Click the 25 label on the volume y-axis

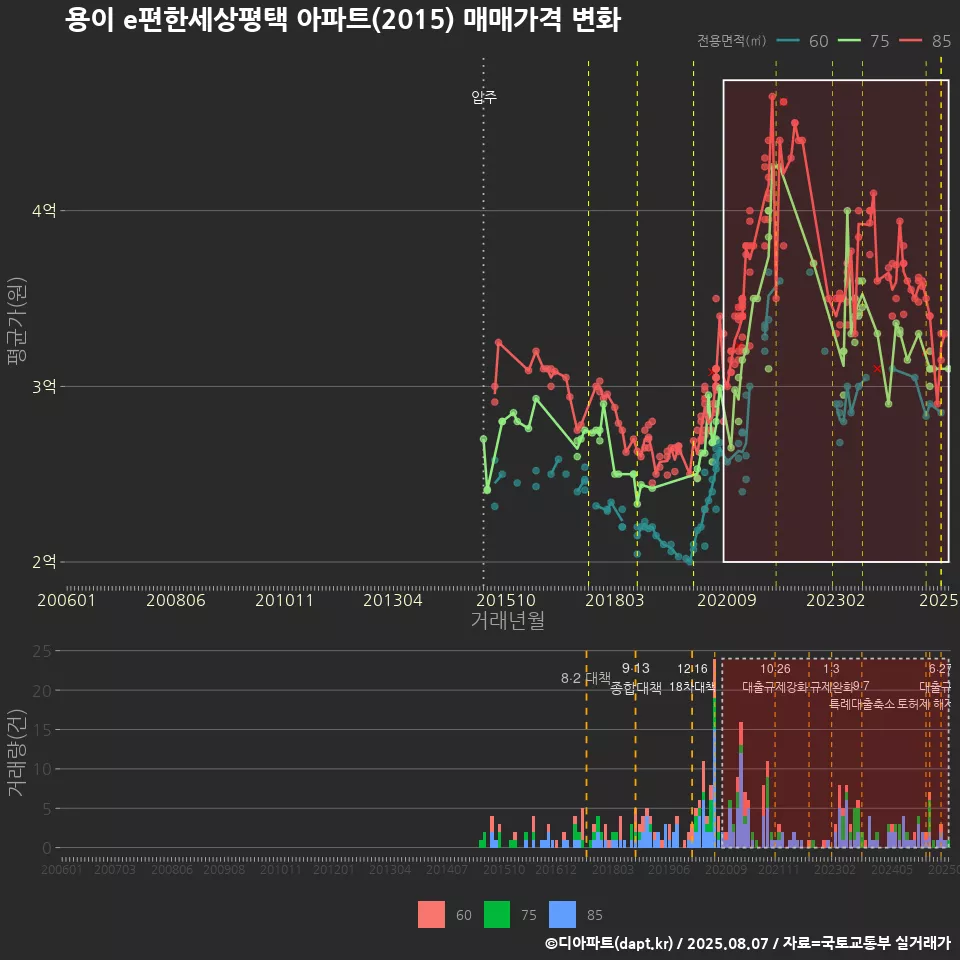[x=42, y=651]
